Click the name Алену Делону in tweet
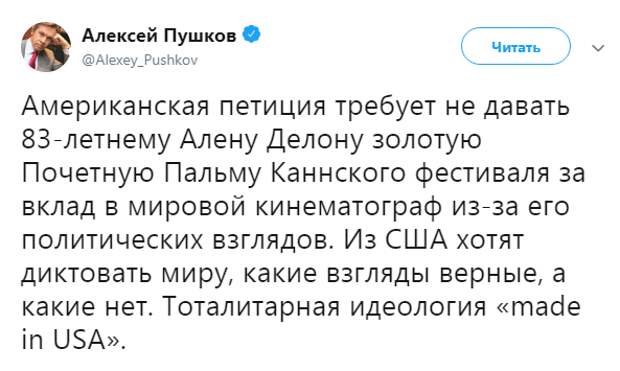This screenshot has height=371, width=620. [271, 140]
